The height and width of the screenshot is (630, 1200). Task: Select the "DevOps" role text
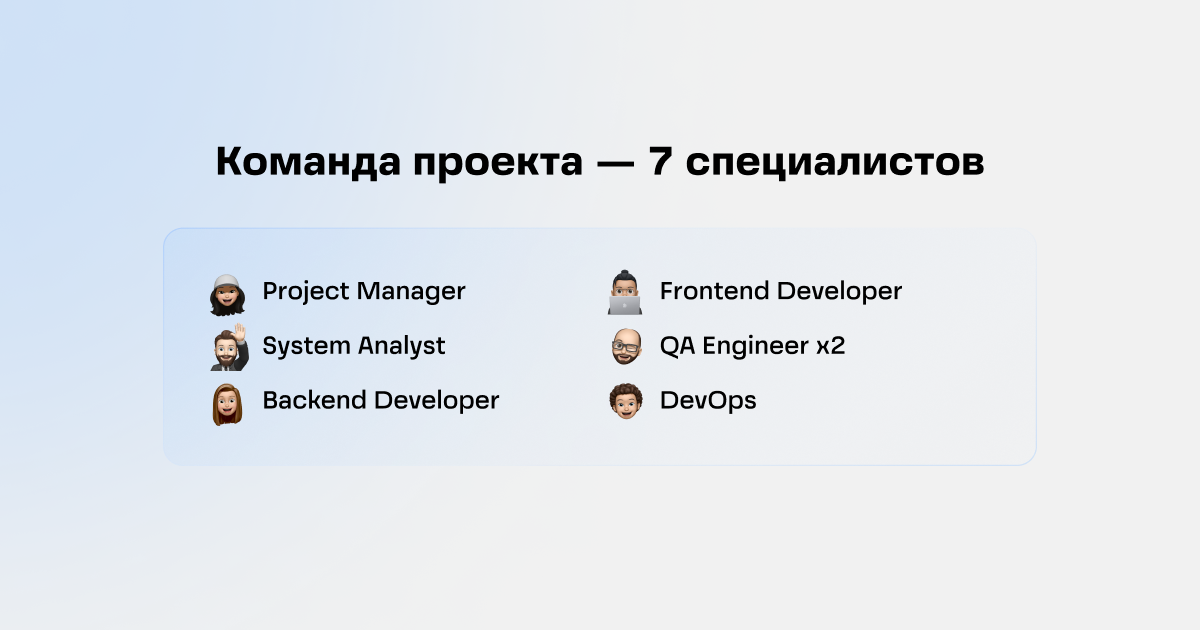click(x=708, y=401)
